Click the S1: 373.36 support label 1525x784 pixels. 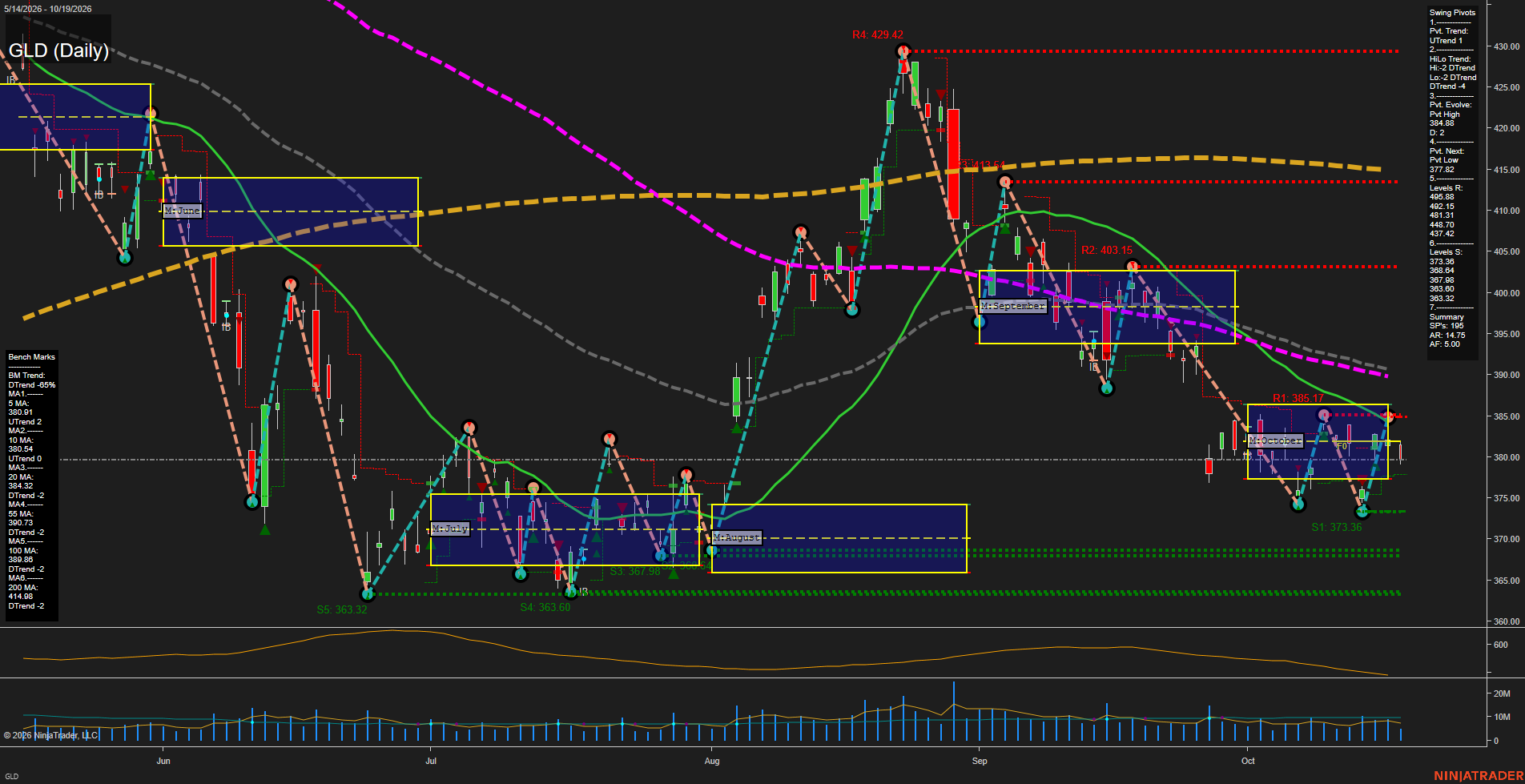point(1337,527)
